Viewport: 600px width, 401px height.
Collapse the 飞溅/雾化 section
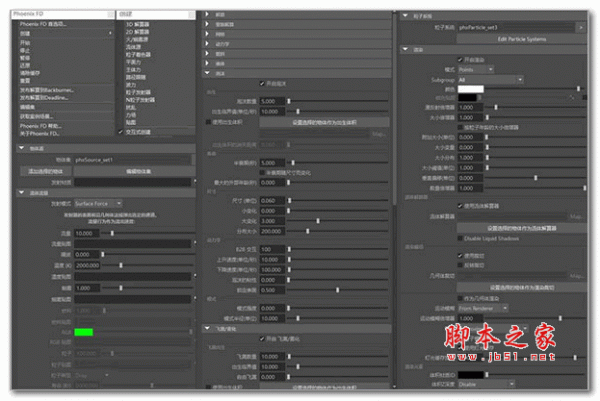[207, 328]
